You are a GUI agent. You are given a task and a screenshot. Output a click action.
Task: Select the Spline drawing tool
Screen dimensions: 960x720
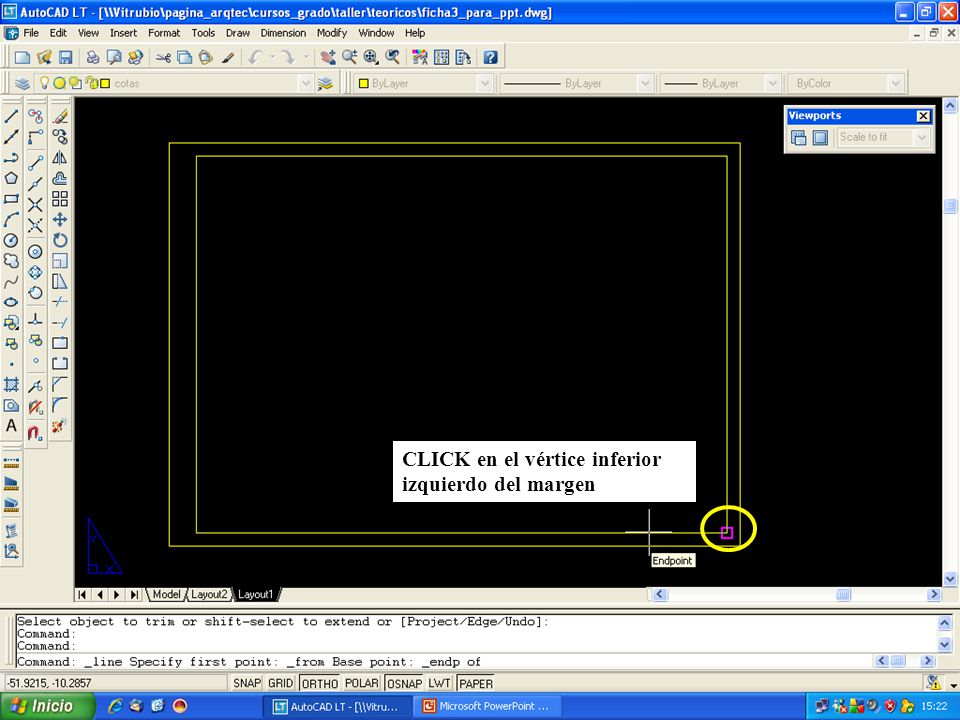pos(11,282)
